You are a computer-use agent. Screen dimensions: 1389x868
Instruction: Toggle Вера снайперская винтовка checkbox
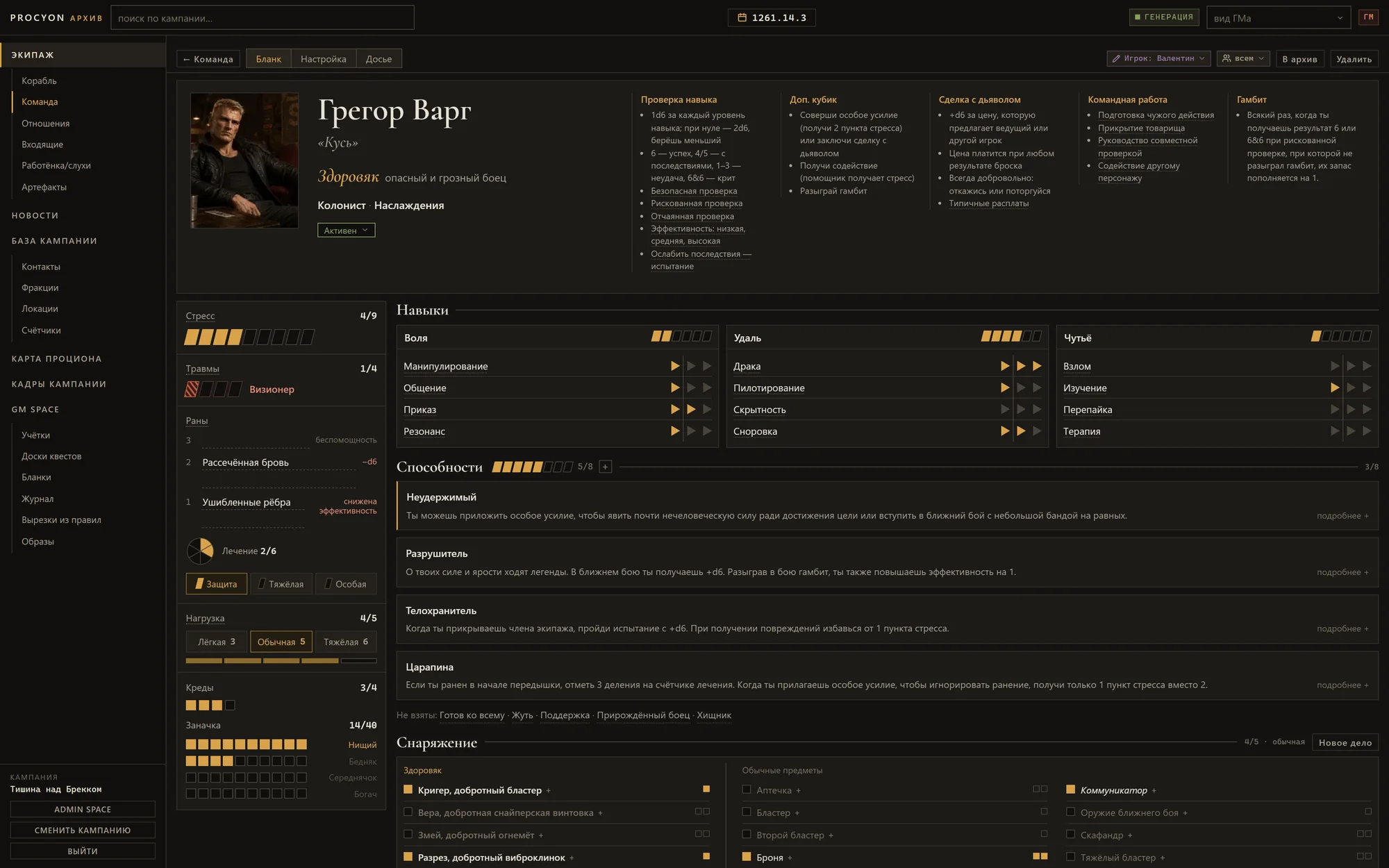pos(408,812)
